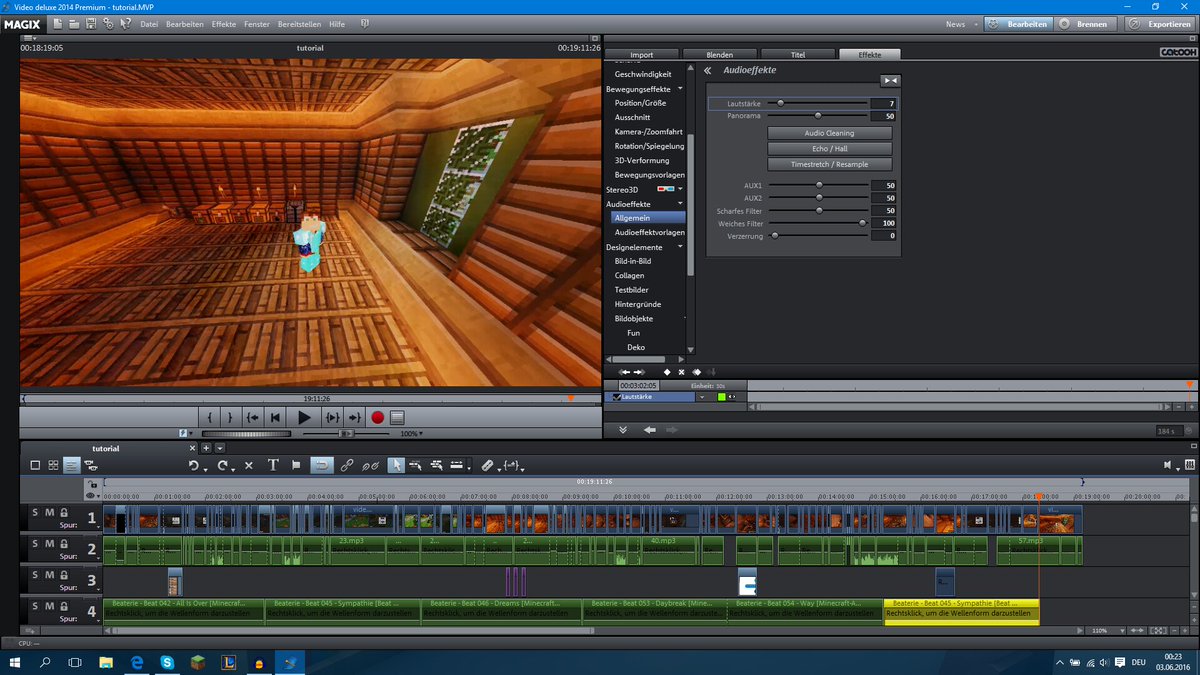The width and height of the screenshot is (1200, 675).
Task: Expand the Stereo3D category
Action: point(680,189)
